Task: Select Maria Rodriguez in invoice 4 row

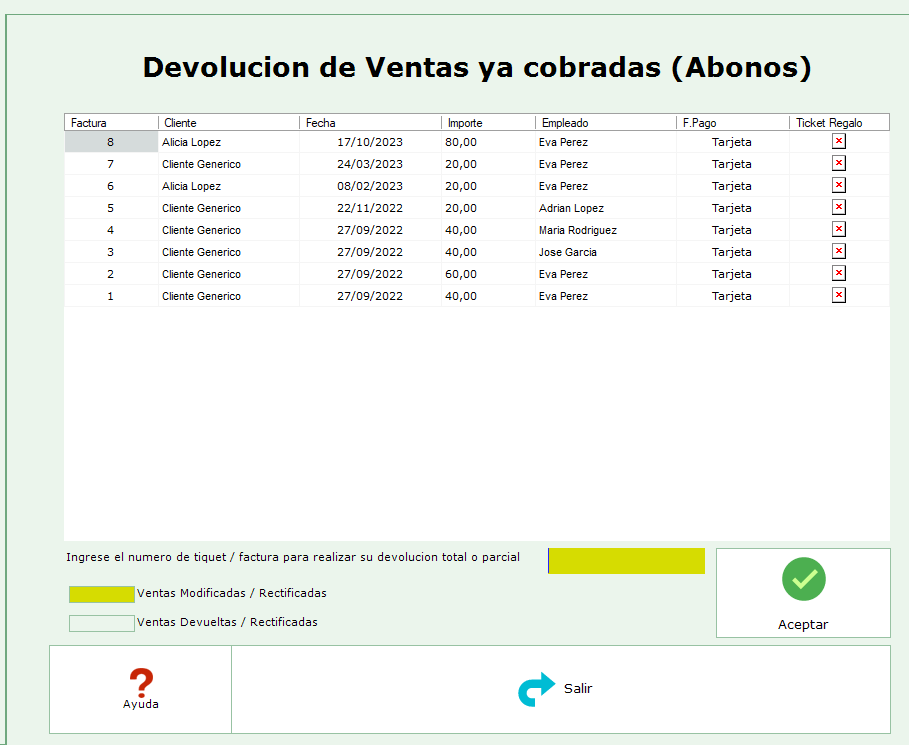Action: coord(577,230)
